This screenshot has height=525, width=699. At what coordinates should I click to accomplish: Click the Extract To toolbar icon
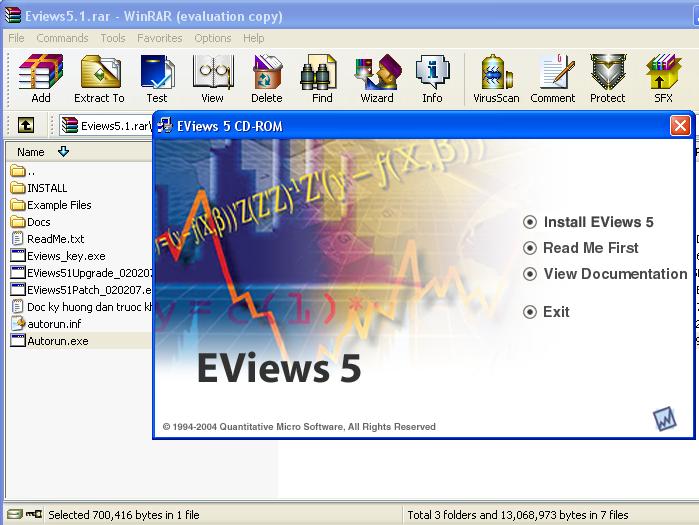(x=100, y=79)
